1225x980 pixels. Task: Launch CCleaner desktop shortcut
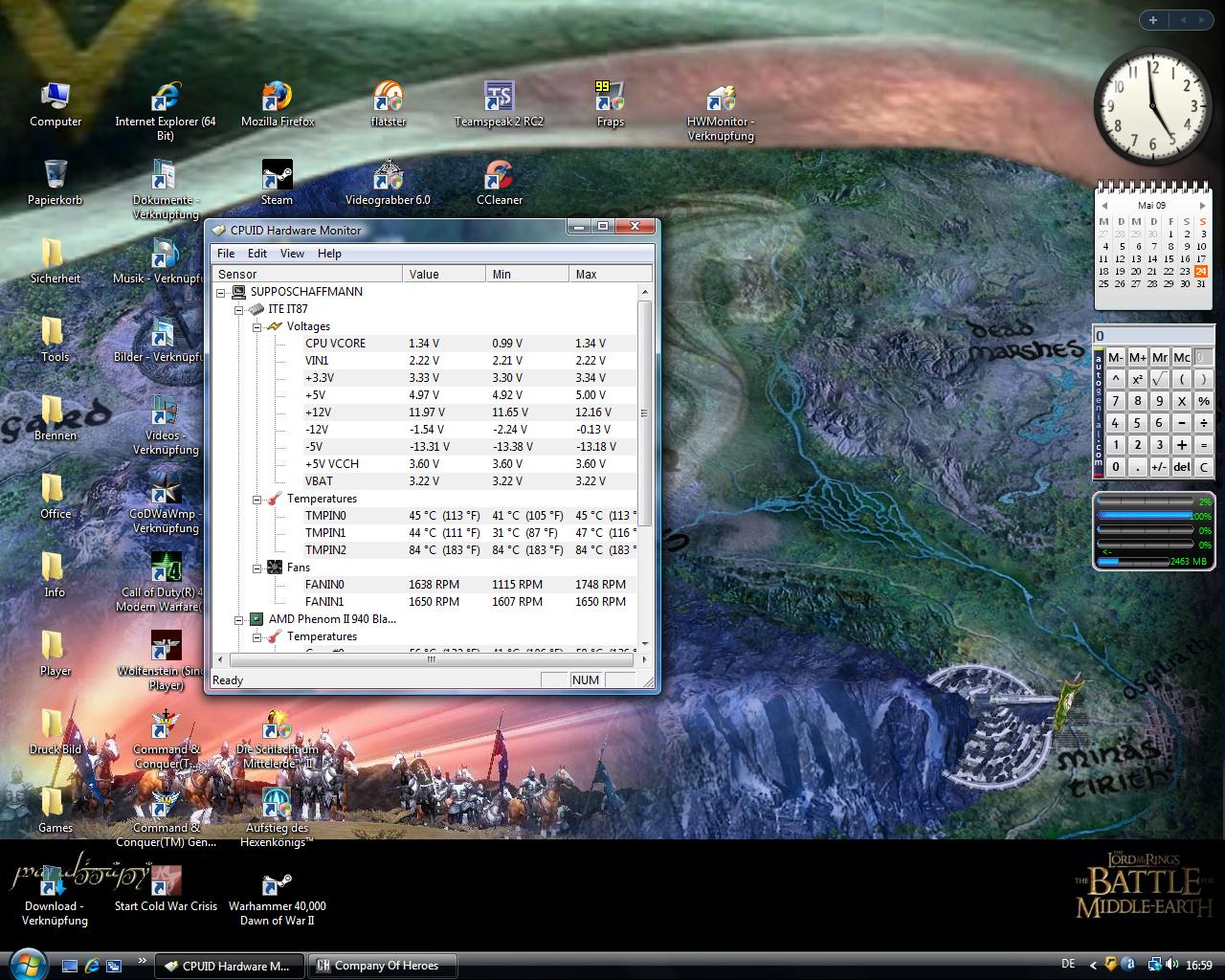pyautogui.click(x=499, y=184)
